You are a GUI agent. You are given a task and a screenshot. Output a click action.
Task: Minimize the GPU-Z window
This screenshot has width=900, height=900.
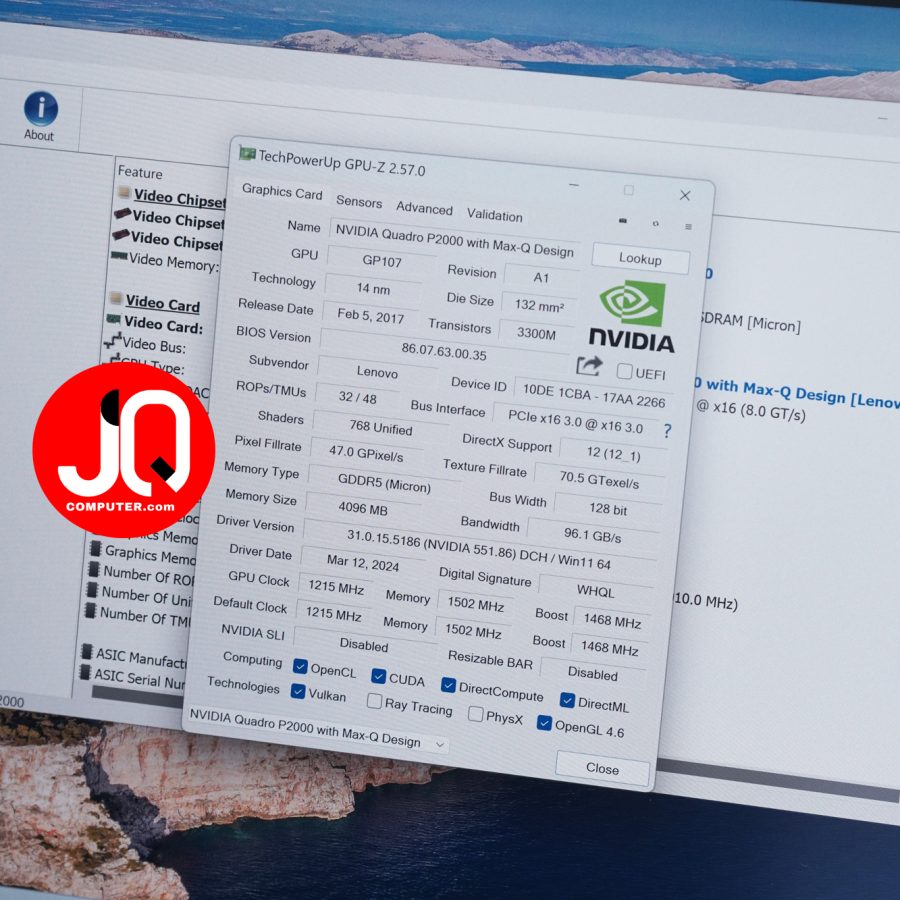pyautogui.click(x=573, y=185)
